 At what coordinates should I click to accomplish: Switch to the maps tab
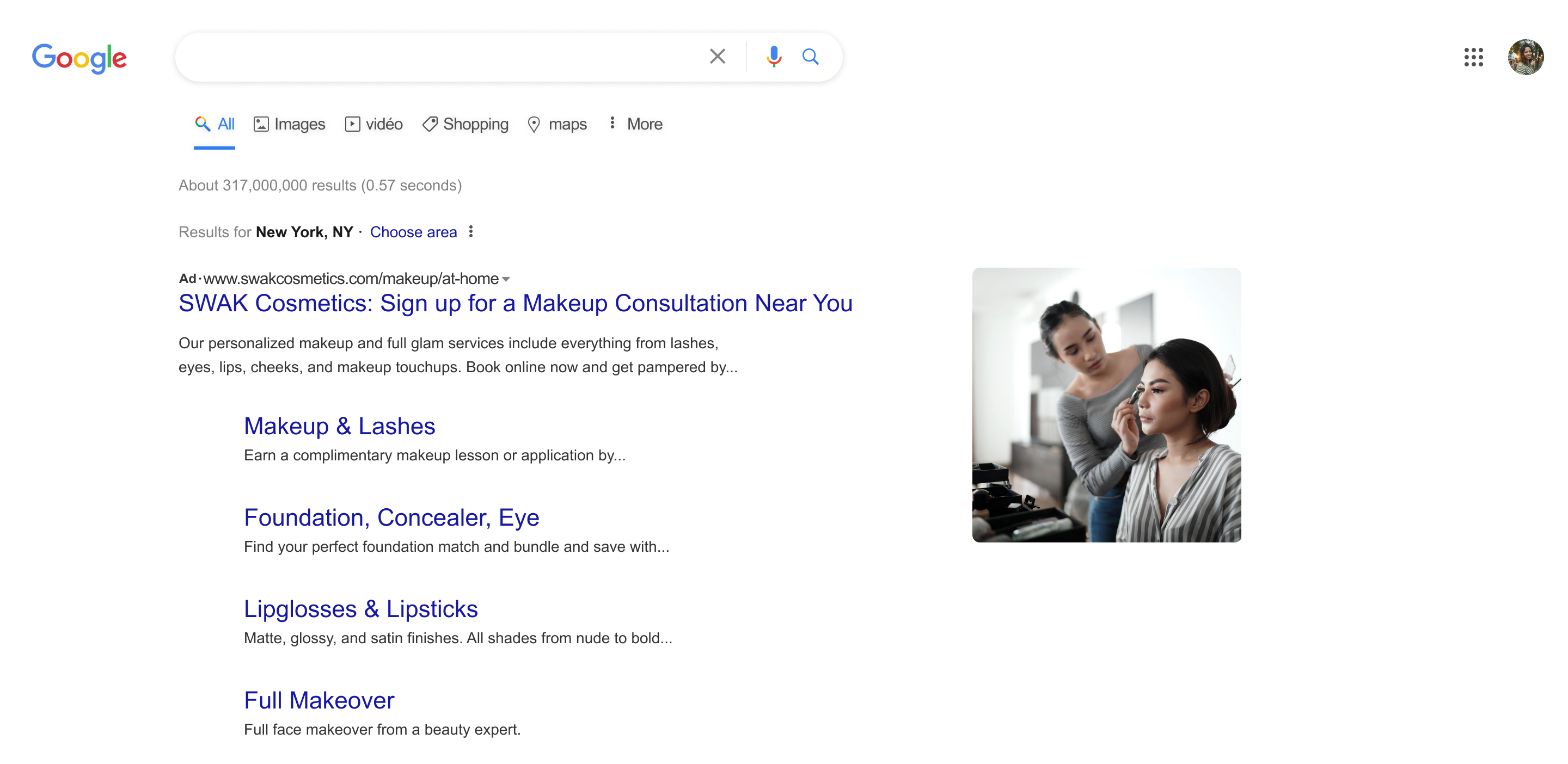click(557, 124)
